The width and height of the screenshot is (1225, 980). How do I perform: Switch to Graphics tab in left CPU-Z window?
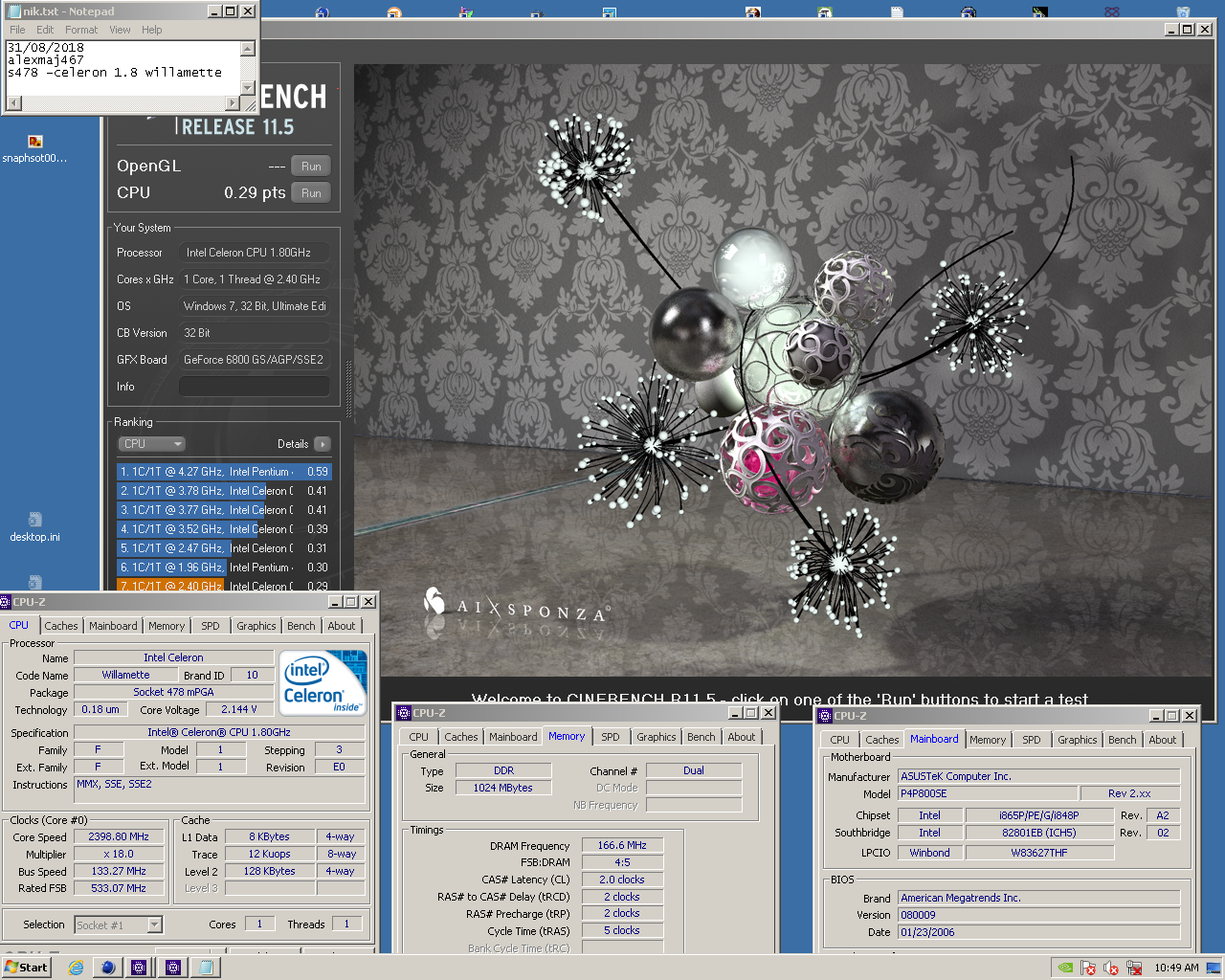pos(256,626)
